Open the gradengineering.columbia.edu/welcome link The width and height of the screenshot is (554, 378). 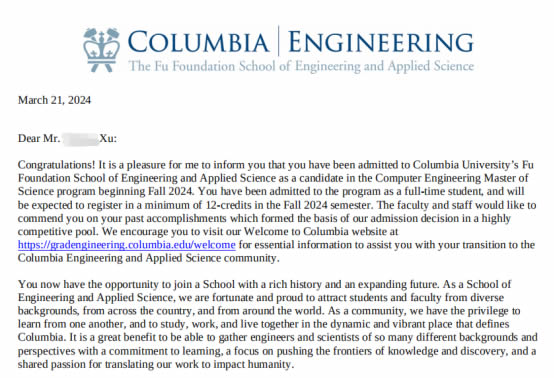[x=126, y=245]
